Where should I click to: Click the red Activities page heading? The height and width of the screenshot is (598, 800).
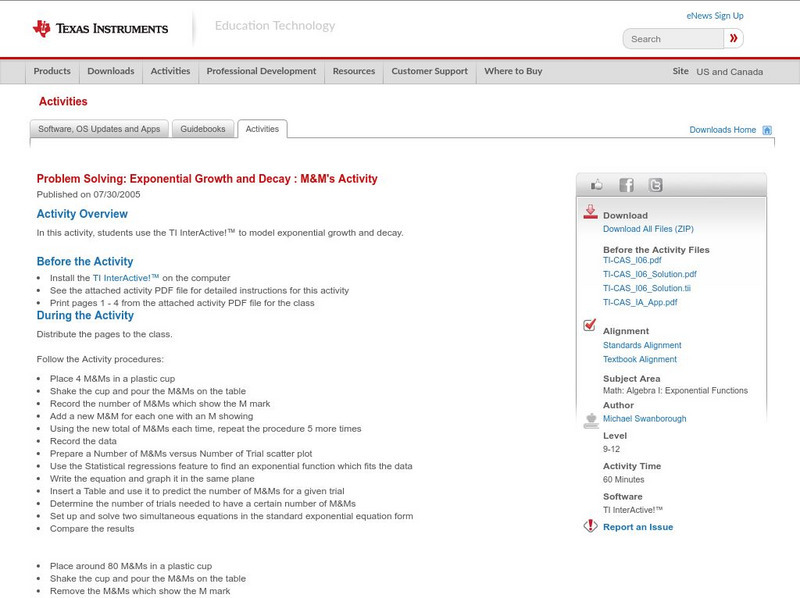63,102
